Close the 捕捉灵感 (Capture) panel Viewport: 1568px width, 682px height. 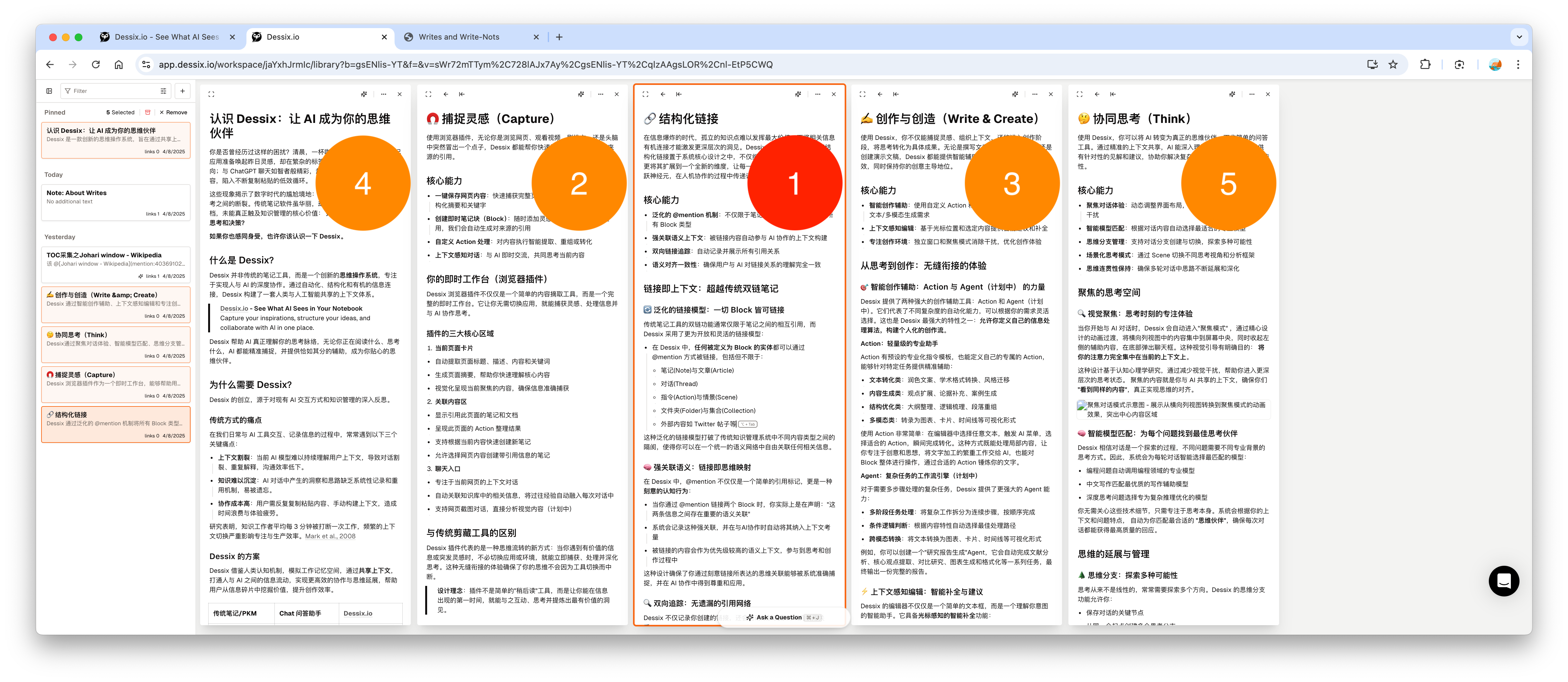(617, 94)
